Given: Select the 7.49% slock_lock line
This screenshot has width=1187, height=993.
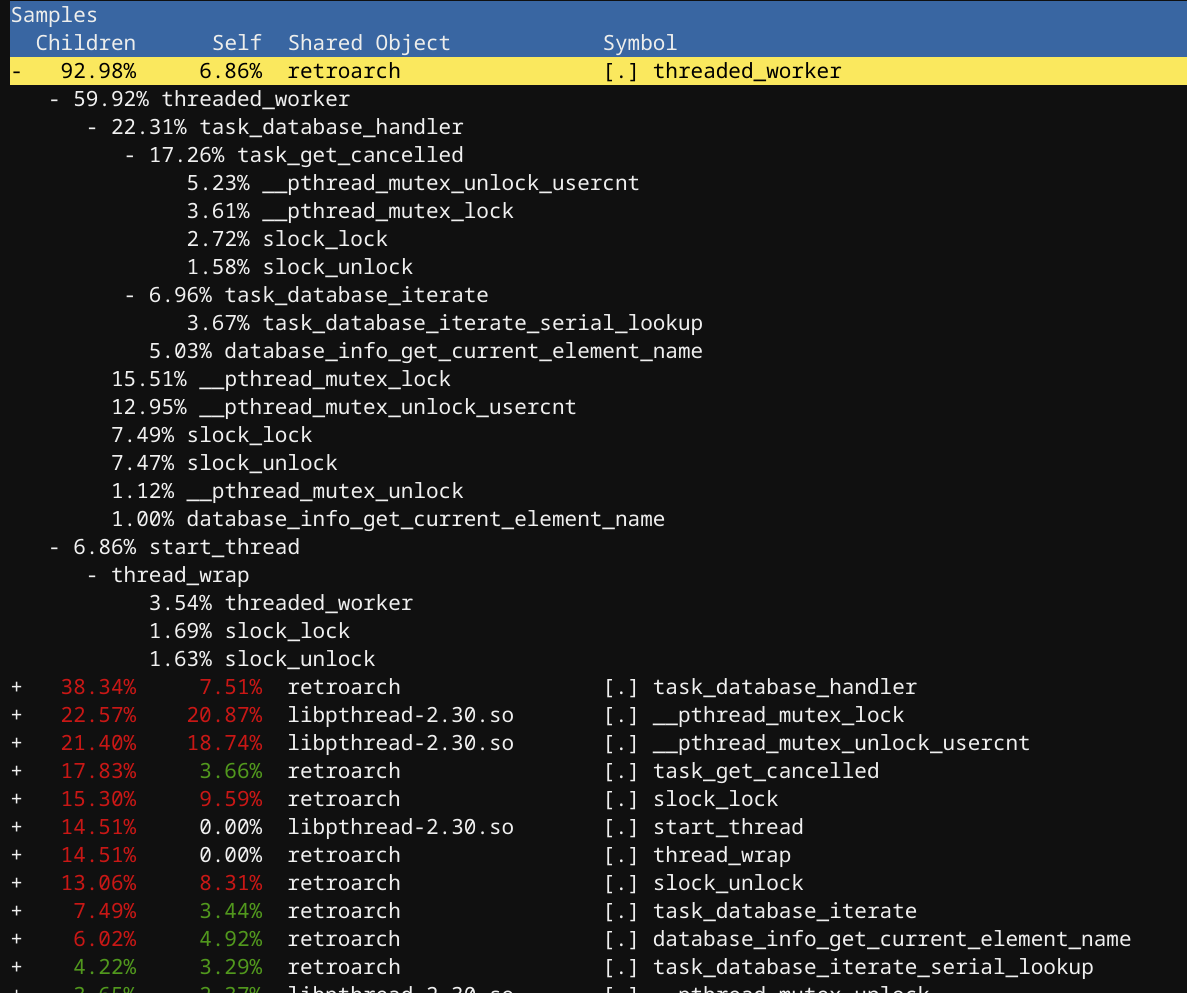Looking at the screenshot, I should tap(211, 435).
